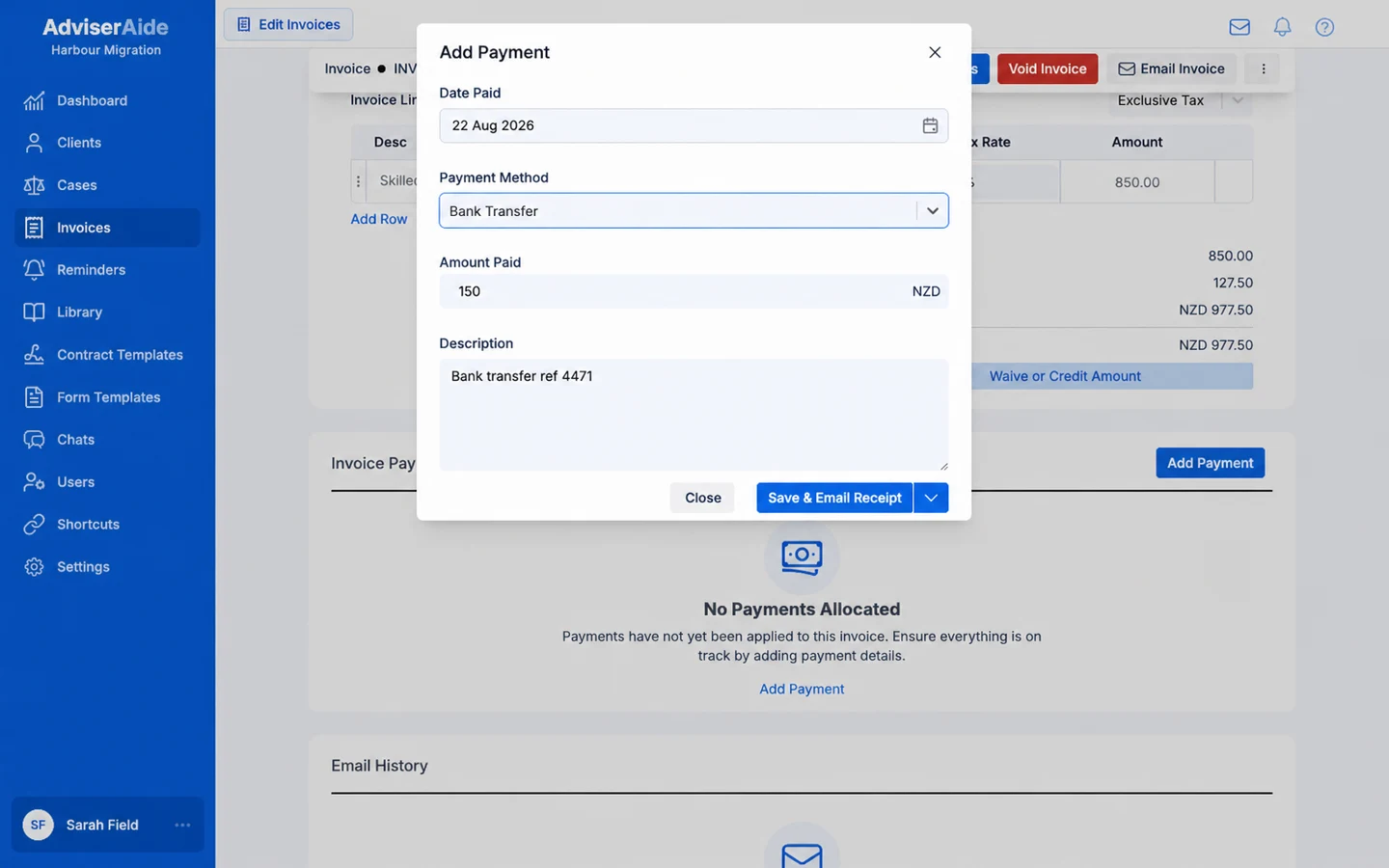The image size is (1389, 868).
Task: Expand Save & Email Receipt arrow options
Action: (931, 498)
